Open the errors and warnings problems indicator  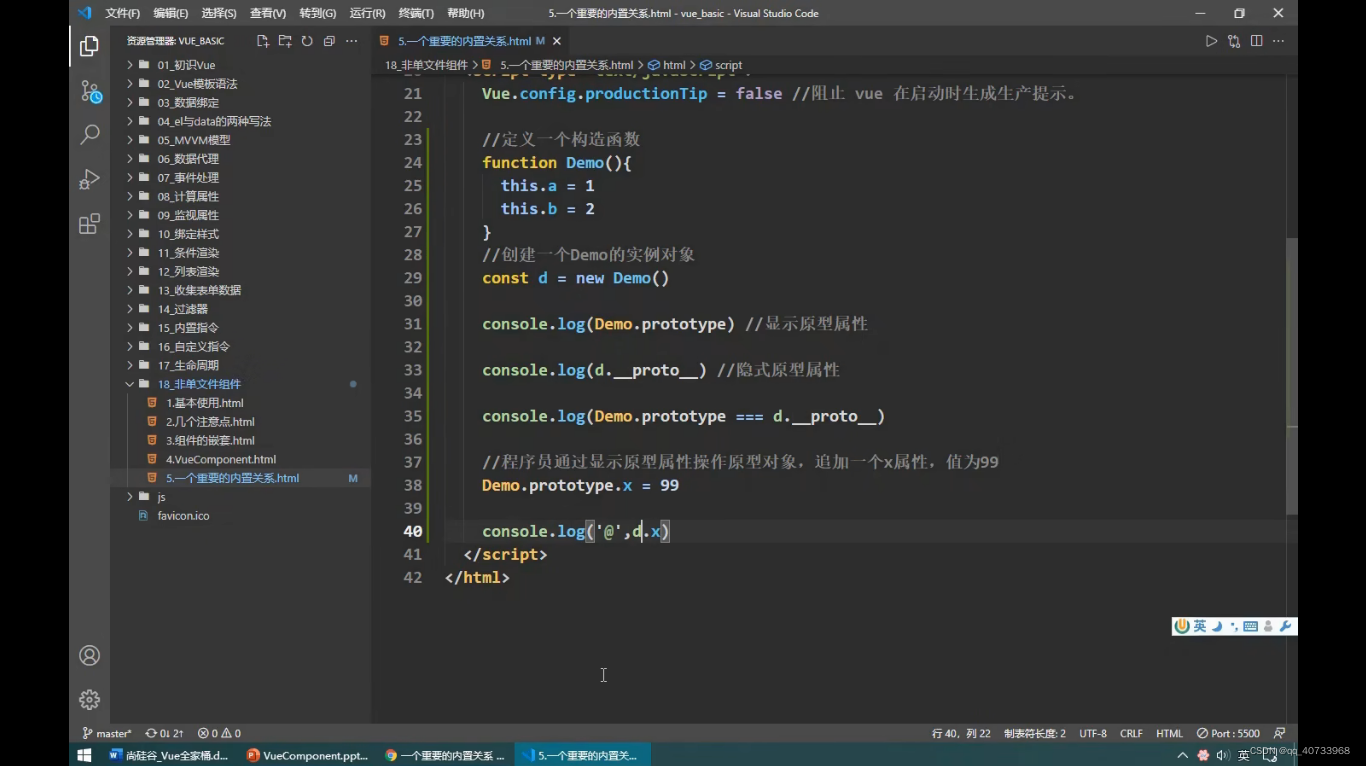[x=219, y=733]
